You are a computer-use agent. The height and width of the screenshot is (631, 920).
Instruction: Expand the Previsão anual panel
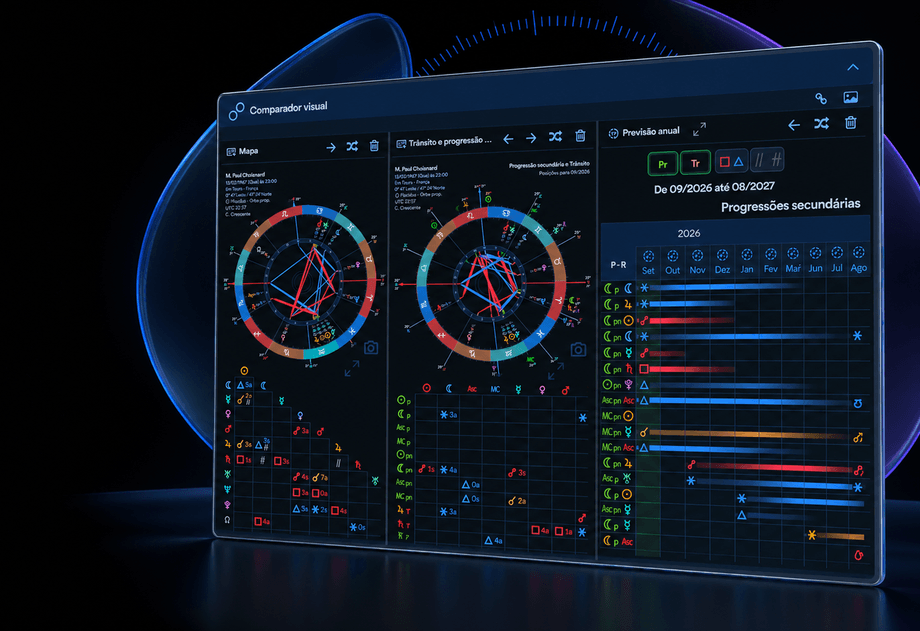[699, 130]
